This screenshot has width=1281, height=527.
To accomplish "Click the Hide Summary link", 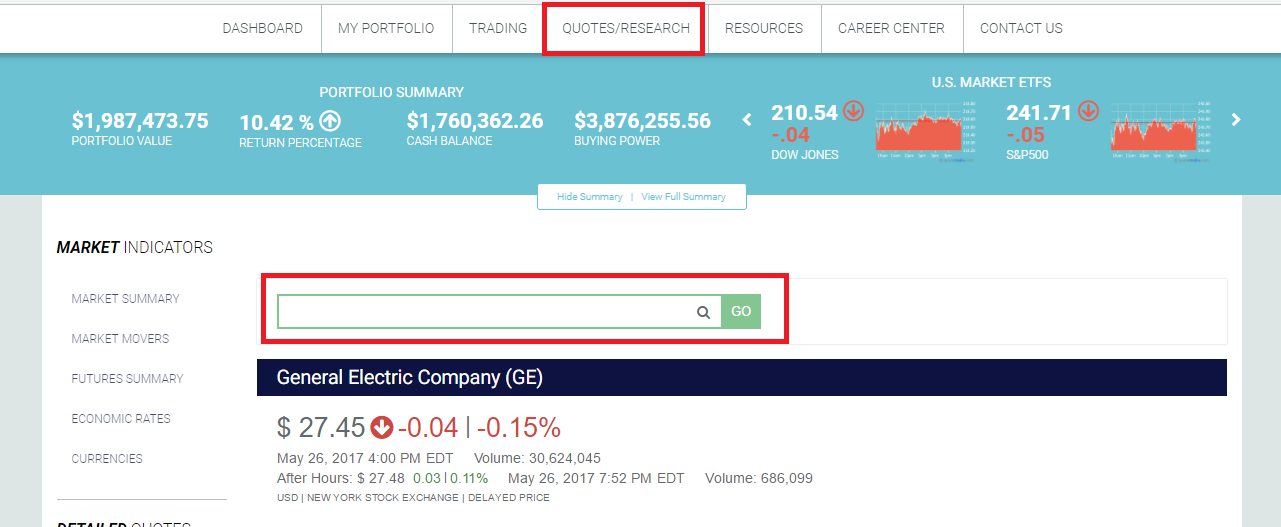I will pos(589,197).
